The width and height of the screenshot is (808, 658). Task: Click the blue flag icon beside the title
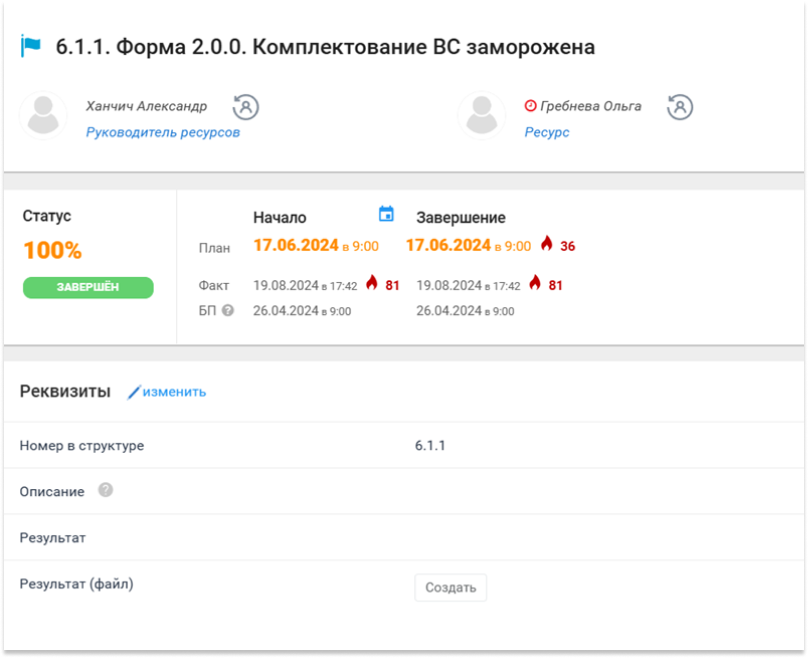tap(31, 47)
